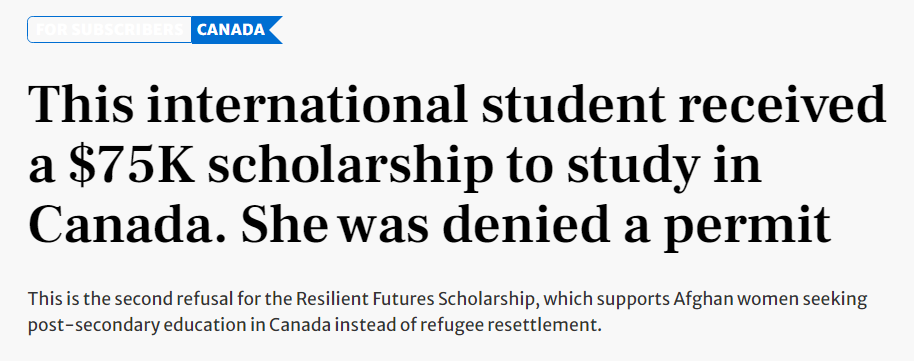Click the FOR SUBSCRIBERS badge
914x361 pixels.
click(110, 30)
